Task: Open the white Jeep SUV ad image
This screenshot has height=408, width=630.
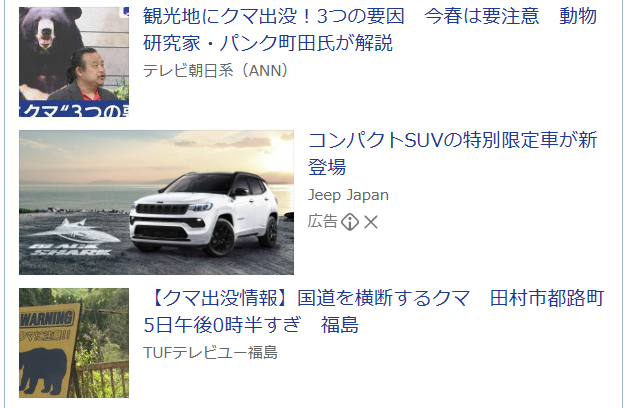Action: [x=156, y=202]
